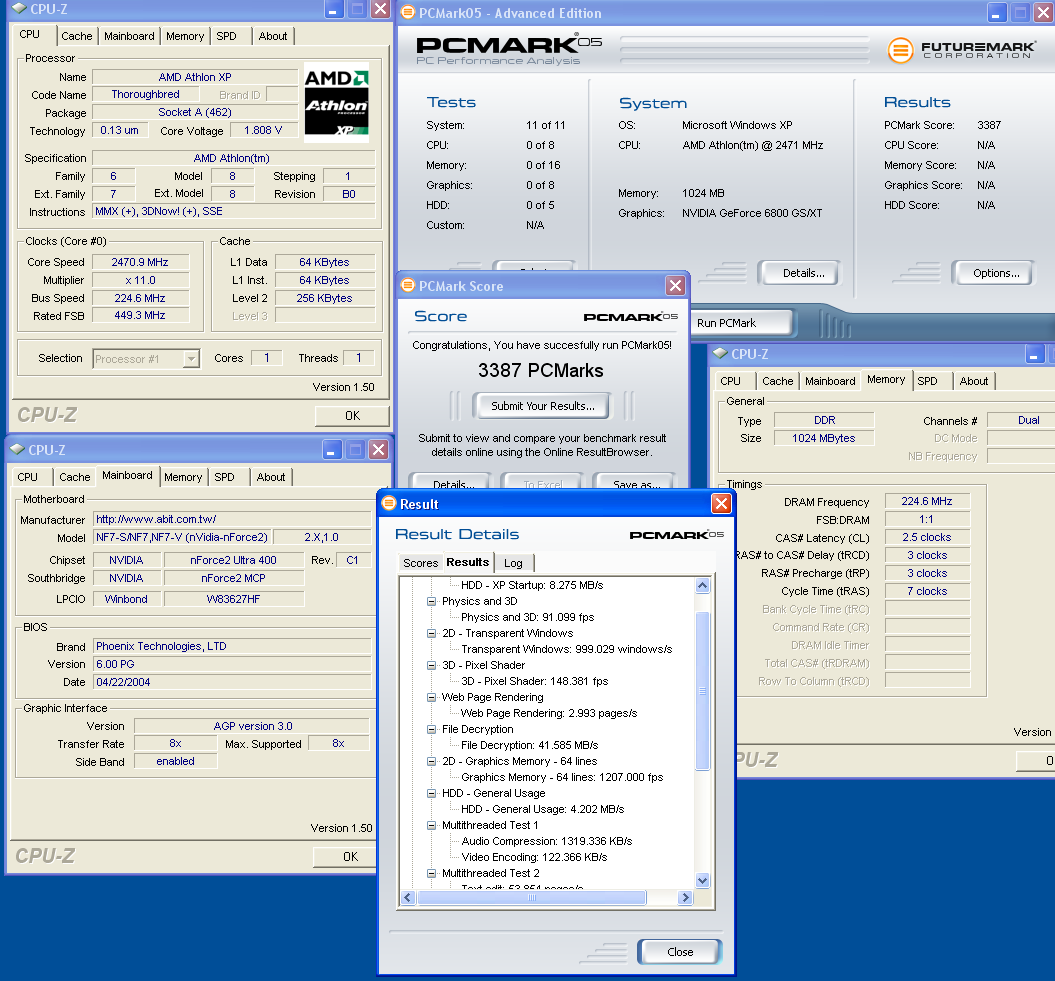Open system Details in PCMark05 window
This screenshot has height=981, width=1055.
click(x=803, y=273)
